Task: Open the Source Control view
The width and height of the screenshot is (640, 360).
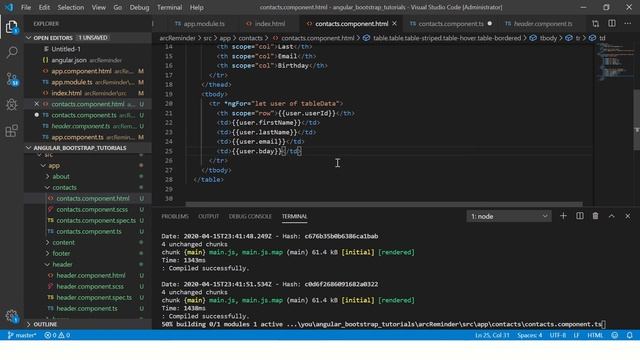Action: [12, 79]
